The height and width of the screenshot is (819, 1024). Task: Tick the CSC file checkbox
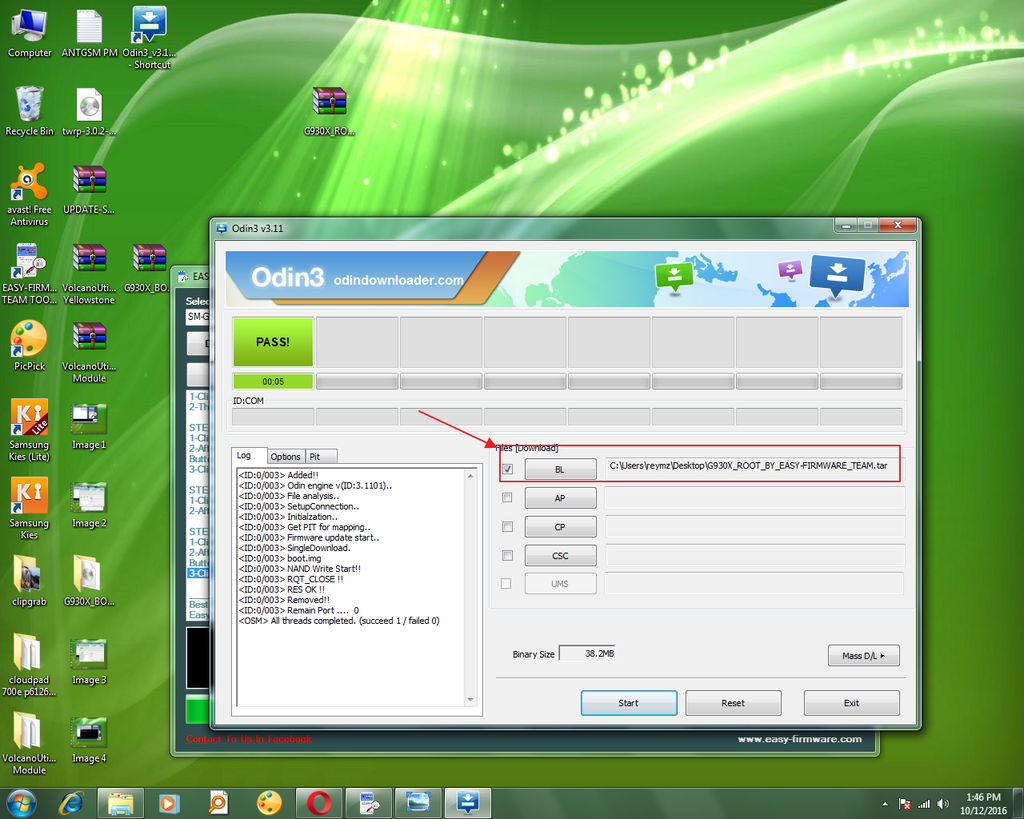point(507,555)
